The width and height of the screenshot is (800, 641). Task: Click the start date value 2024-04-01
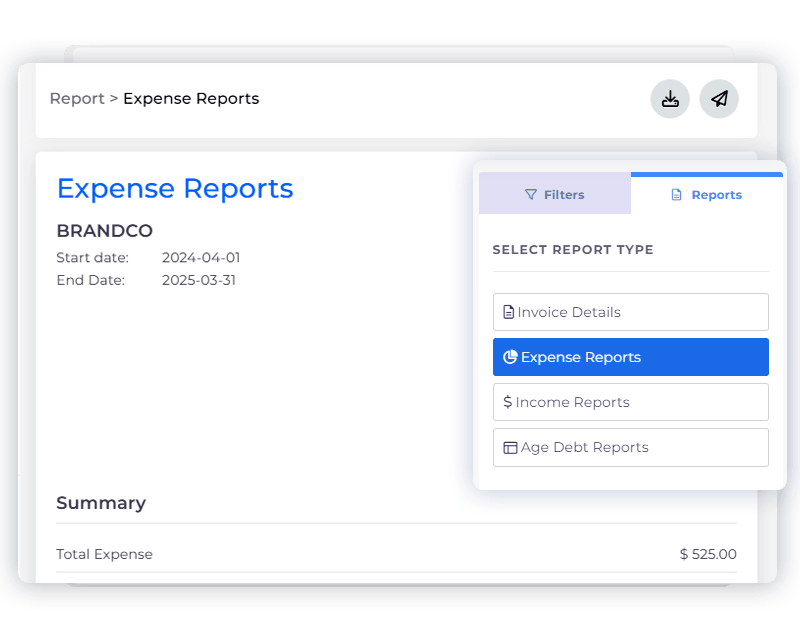(201, 258)
